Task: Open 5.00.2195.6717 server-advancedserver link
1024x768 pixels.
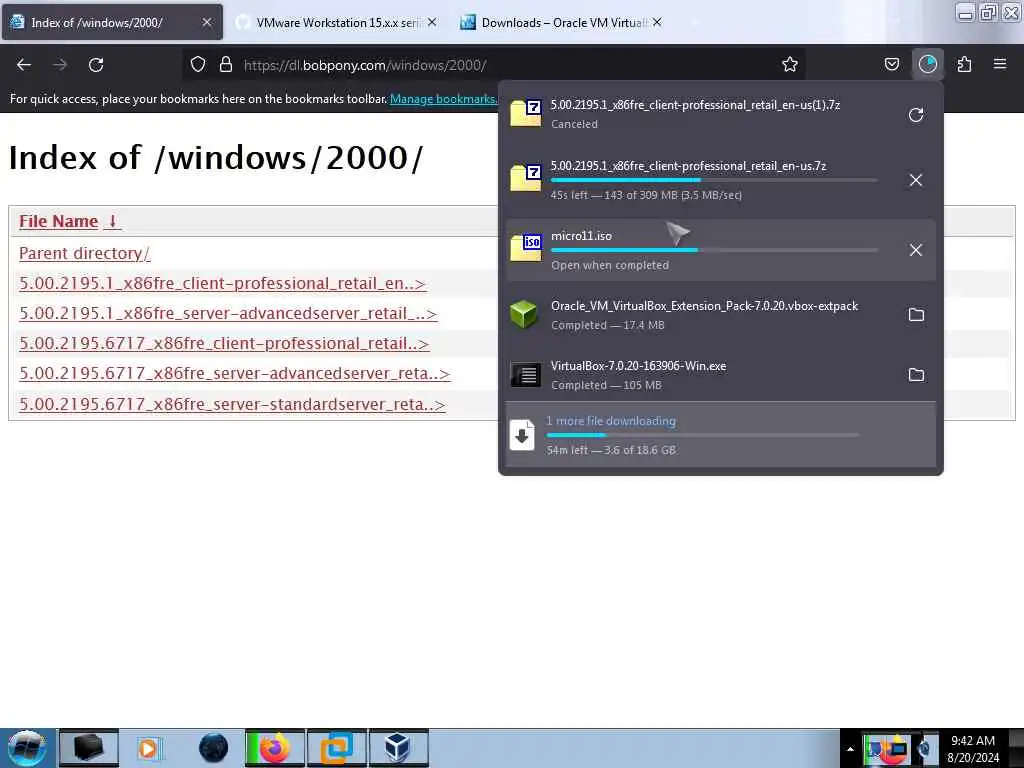Action: (234, 374)
